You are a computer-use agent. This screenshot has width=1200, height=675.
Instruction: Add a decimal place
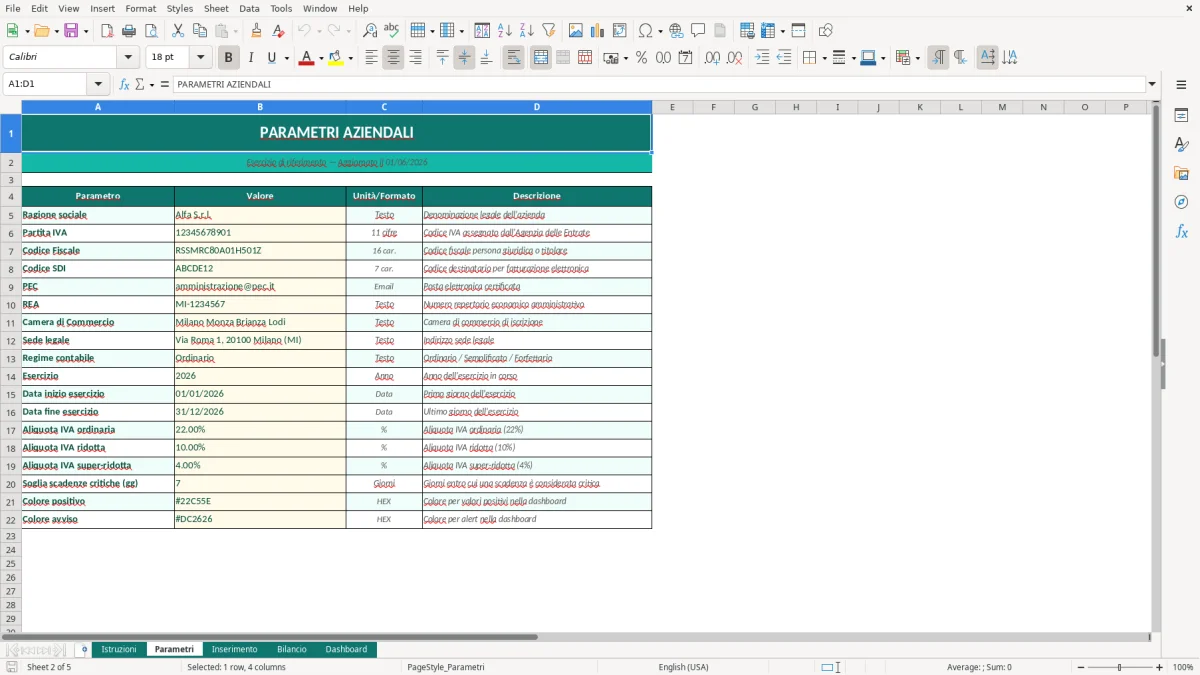tap(713, 58)
